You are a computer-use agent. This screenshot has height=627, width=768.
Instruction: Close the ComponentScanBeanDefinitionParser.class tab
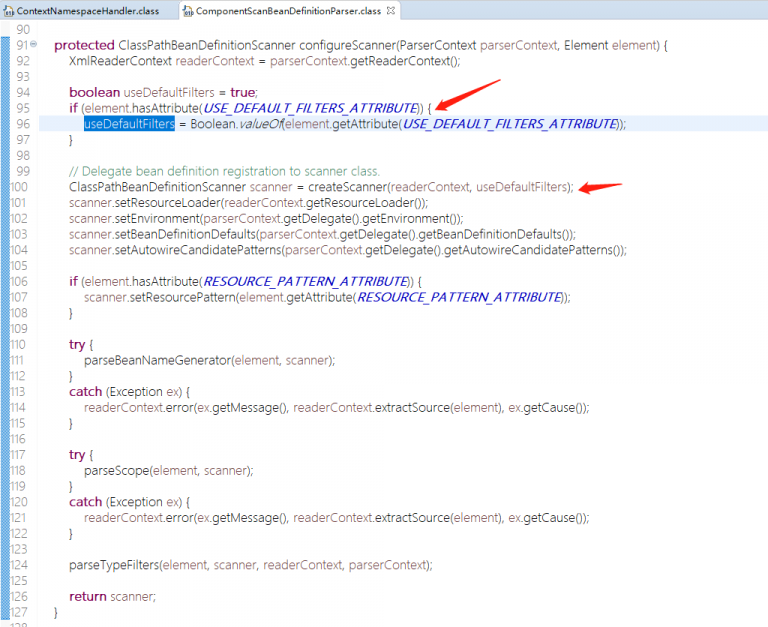click(x=391, y=11)
